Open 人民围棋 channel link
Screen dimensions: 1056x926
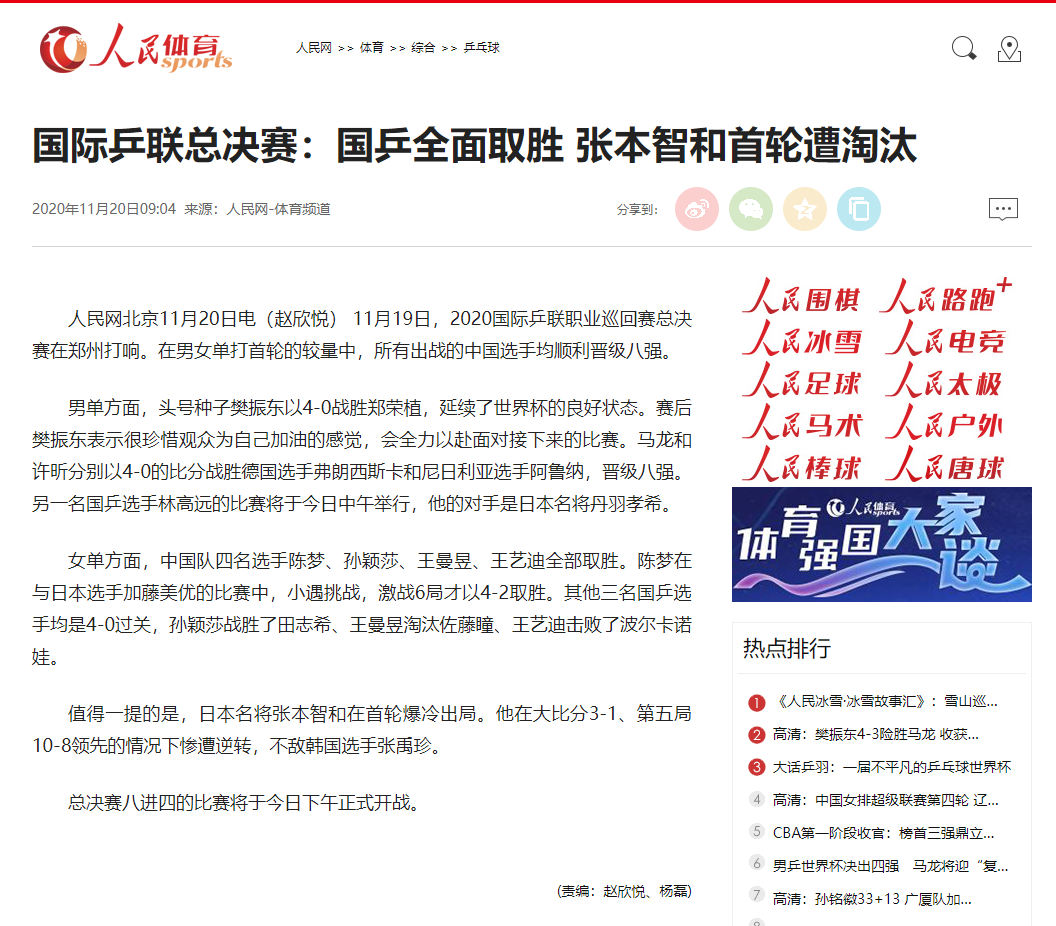click(801, 297)
